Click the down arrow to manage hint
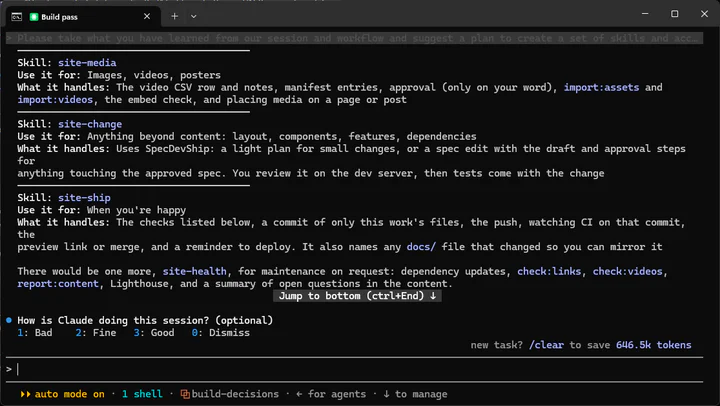 [415, 394]
